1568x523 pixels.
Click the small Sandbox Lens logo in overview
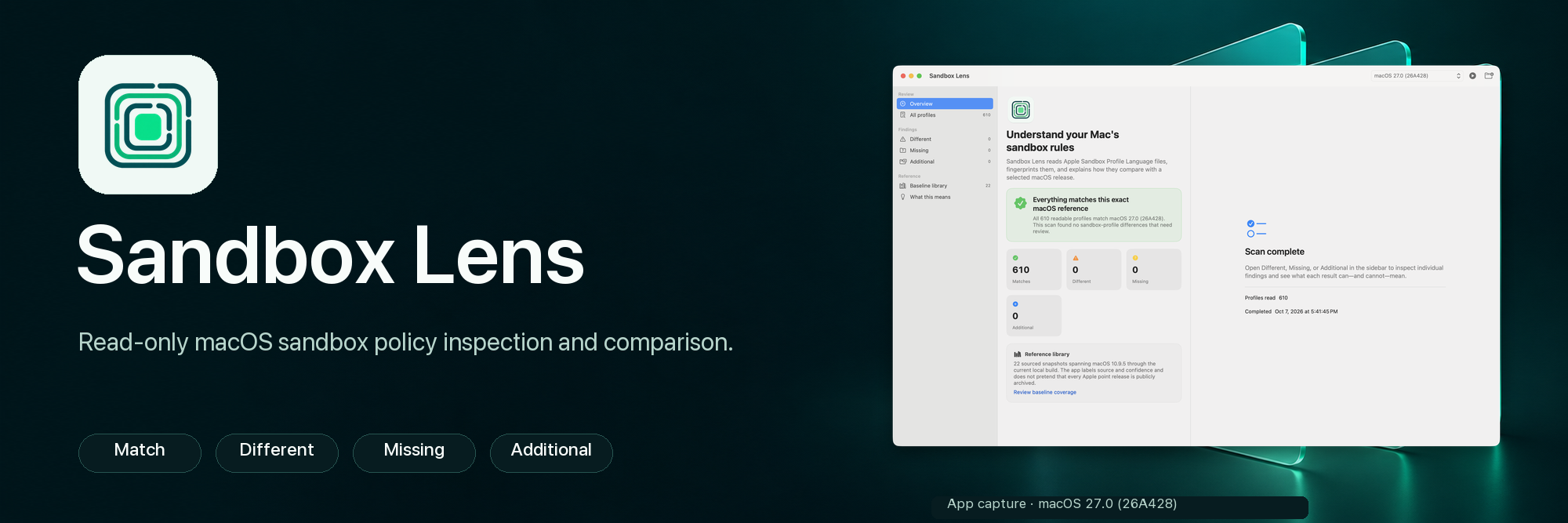[1021, 110]
